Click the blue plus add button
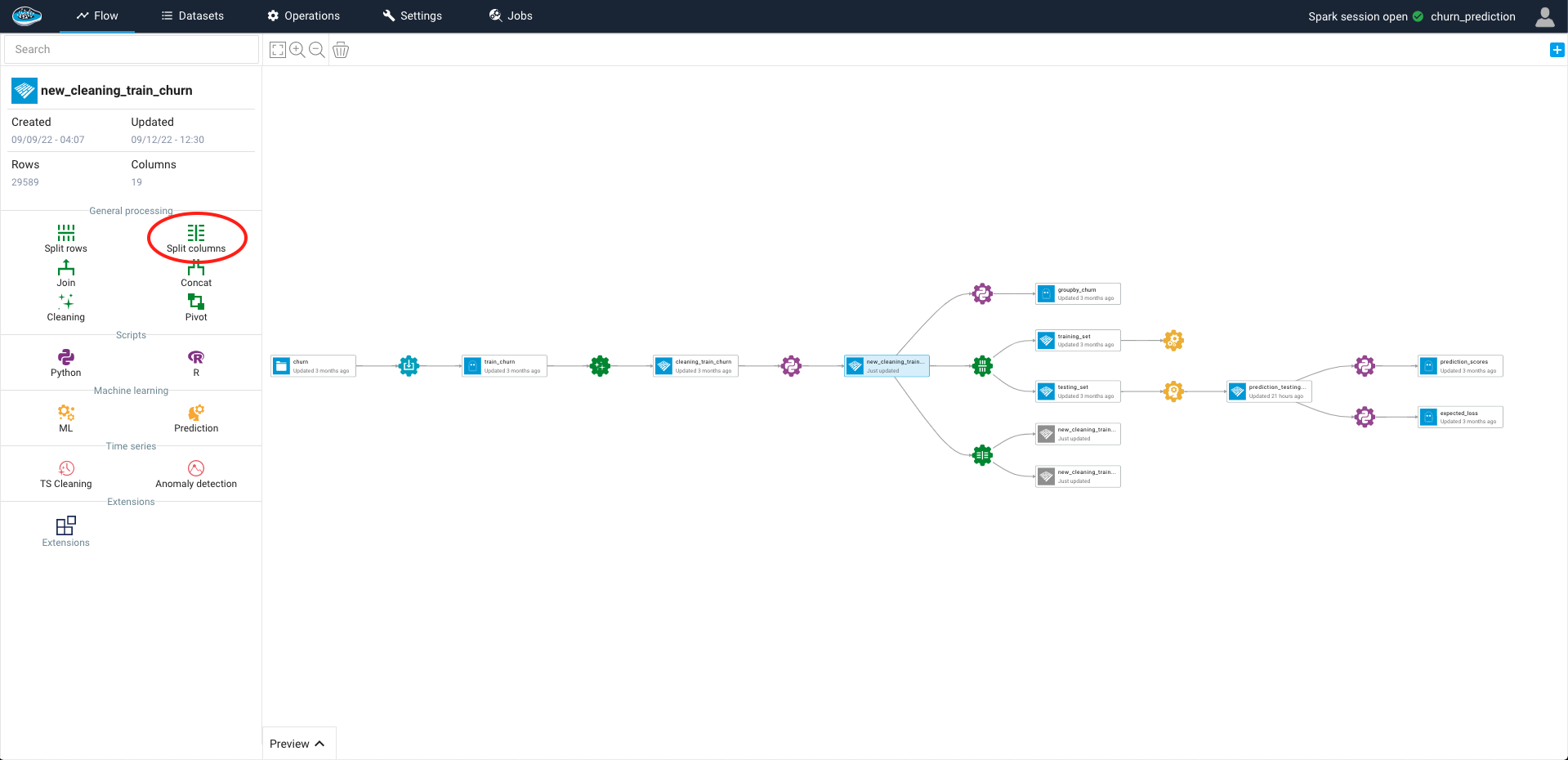 coord(1557,50)
